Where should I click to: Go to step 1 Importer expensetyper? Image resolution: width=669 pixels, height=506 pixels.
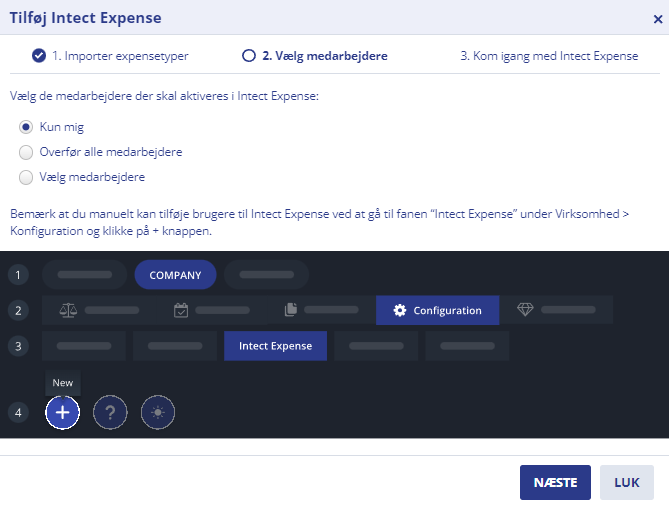coord(110,56)
